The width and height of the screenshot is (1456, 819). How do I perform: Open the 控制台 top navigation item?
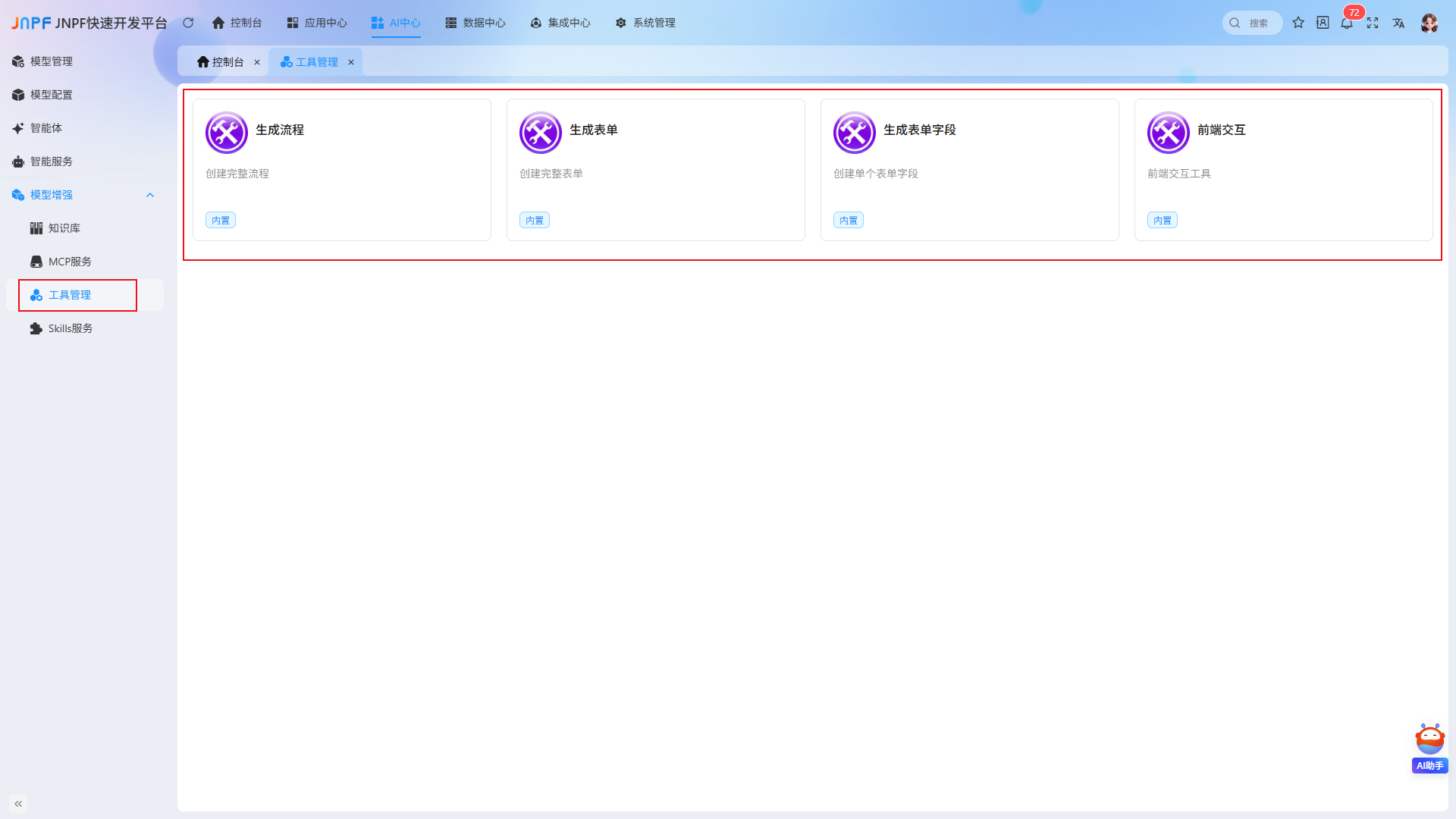pos(237,23)
